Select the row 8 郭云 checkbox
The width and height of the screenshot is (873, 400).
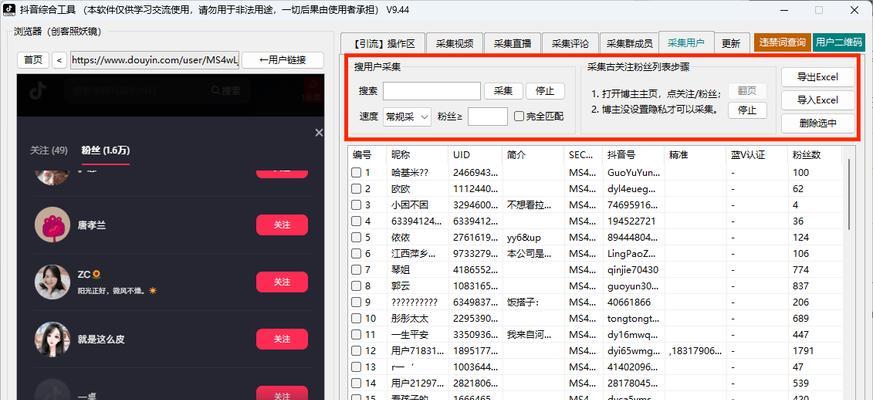(x=356, y=286)
